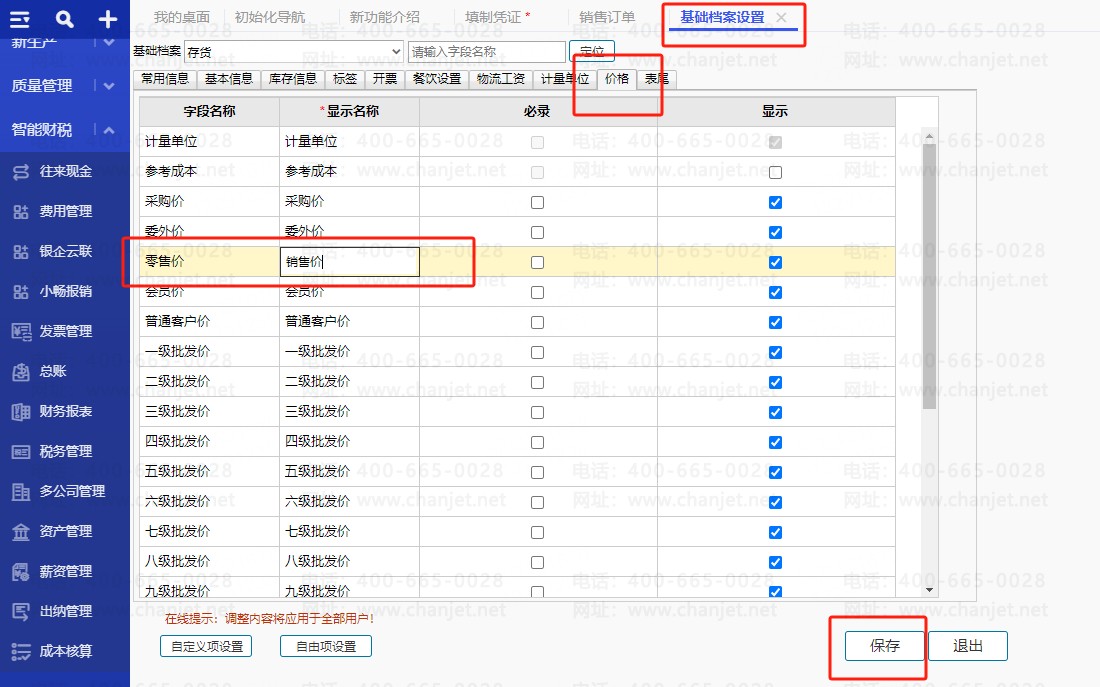Select the 物流工资 sub-tab

point(501,79)
